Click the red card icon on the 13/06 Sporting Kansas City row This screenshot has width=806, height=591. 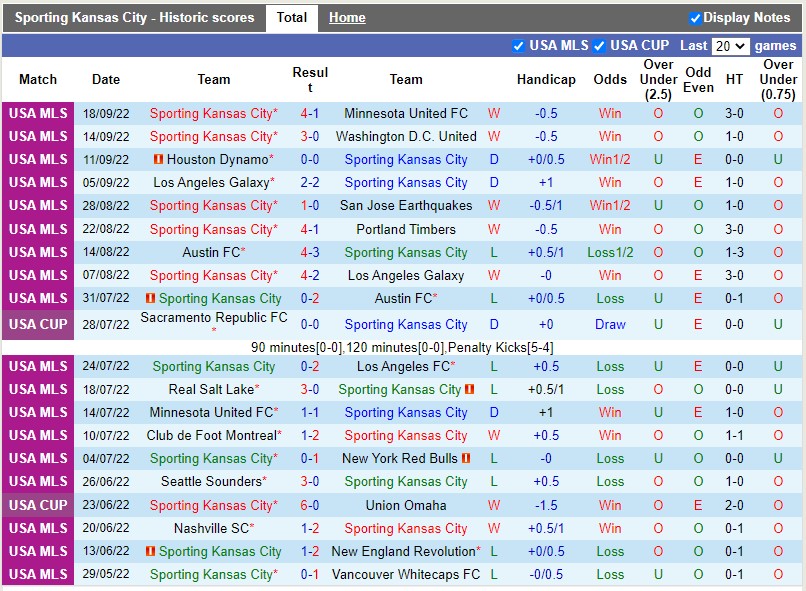[152, 551]
